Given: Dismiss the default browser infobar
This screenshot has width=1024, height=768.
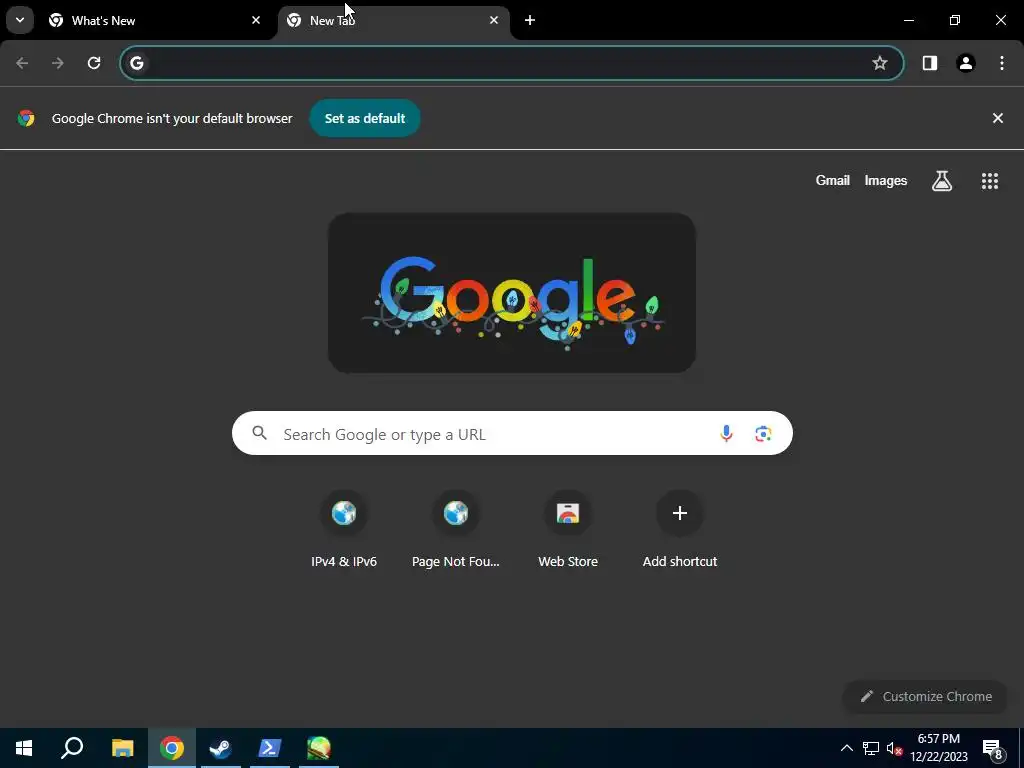Looking at the screenshot, I should [x=997, y=118].
